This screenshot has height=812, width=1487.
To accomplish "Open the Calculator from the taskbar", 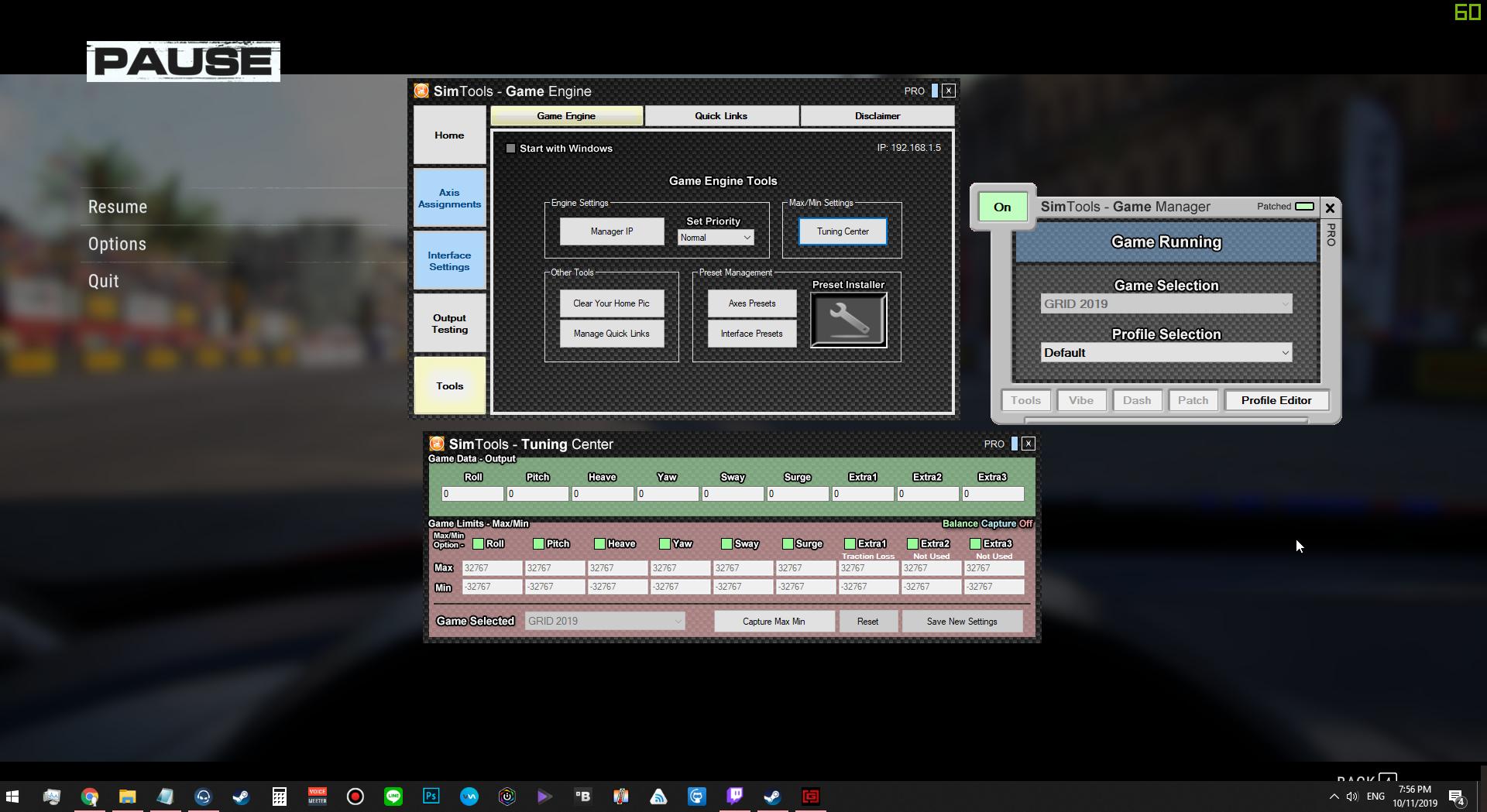I will (280, 796).
